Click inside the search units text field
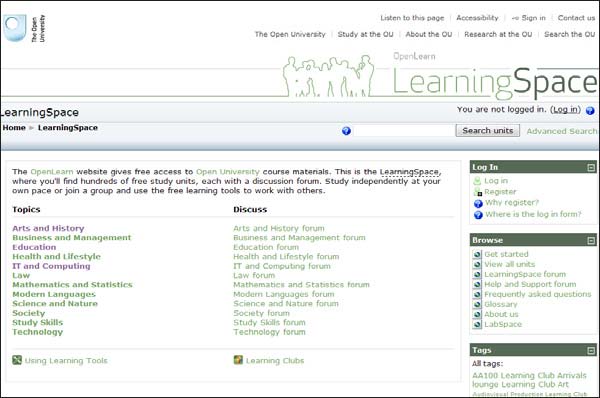This screenshot has height=398, width=600. click(x=404, y=131)
